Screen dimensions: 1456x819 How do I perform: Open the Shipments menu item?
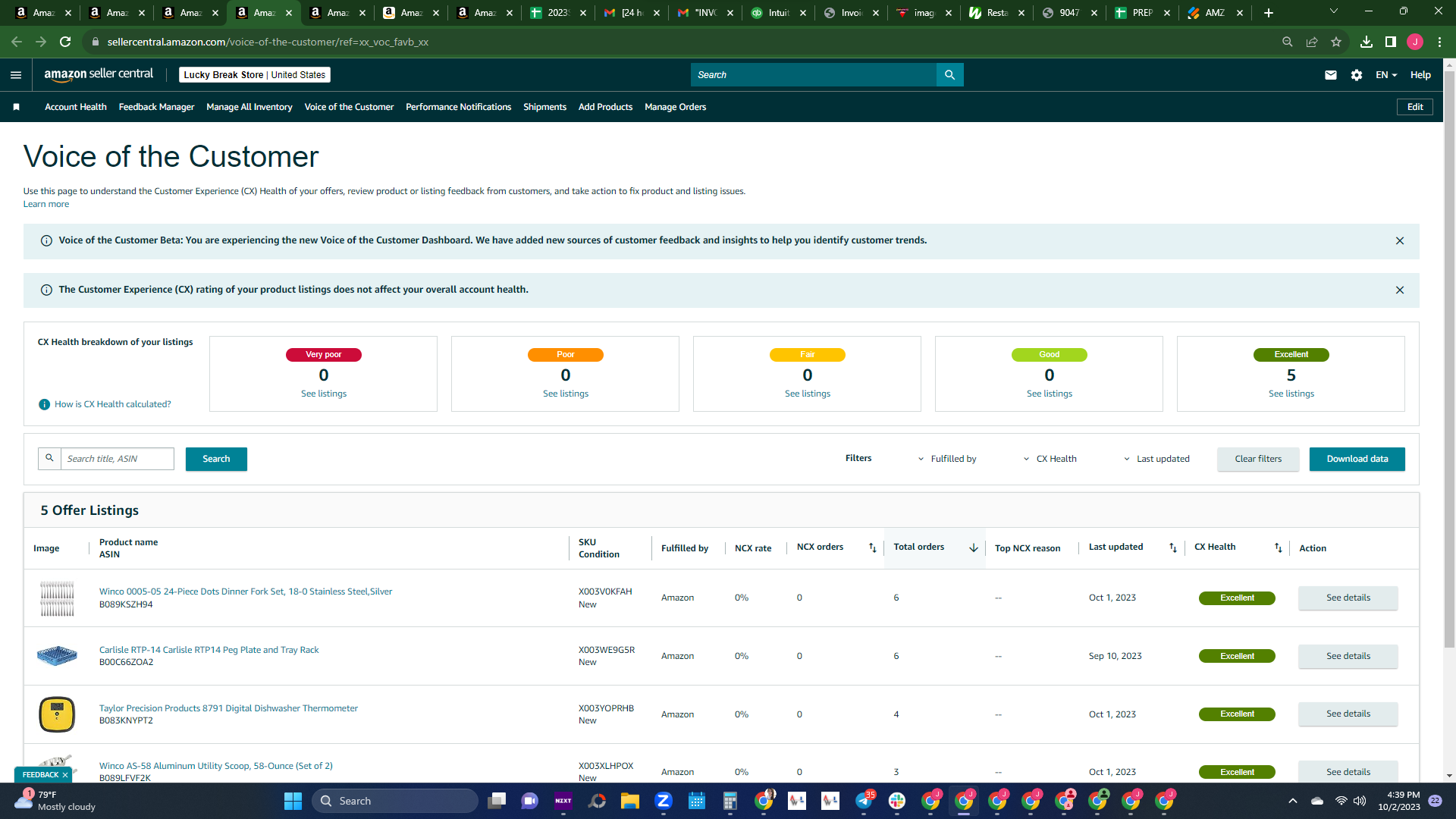(x=544, y=107)
